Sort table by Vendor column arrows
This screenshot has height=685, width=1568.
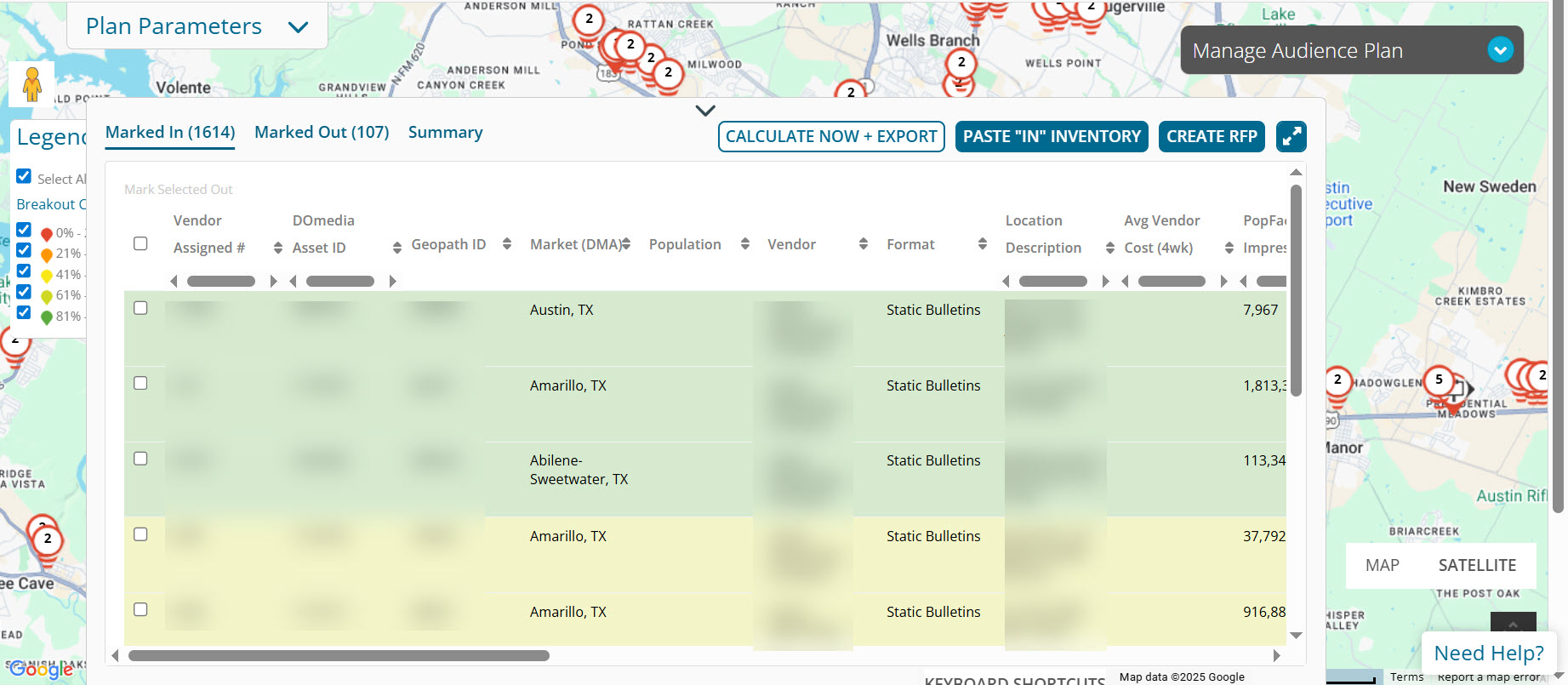(863, 244)
